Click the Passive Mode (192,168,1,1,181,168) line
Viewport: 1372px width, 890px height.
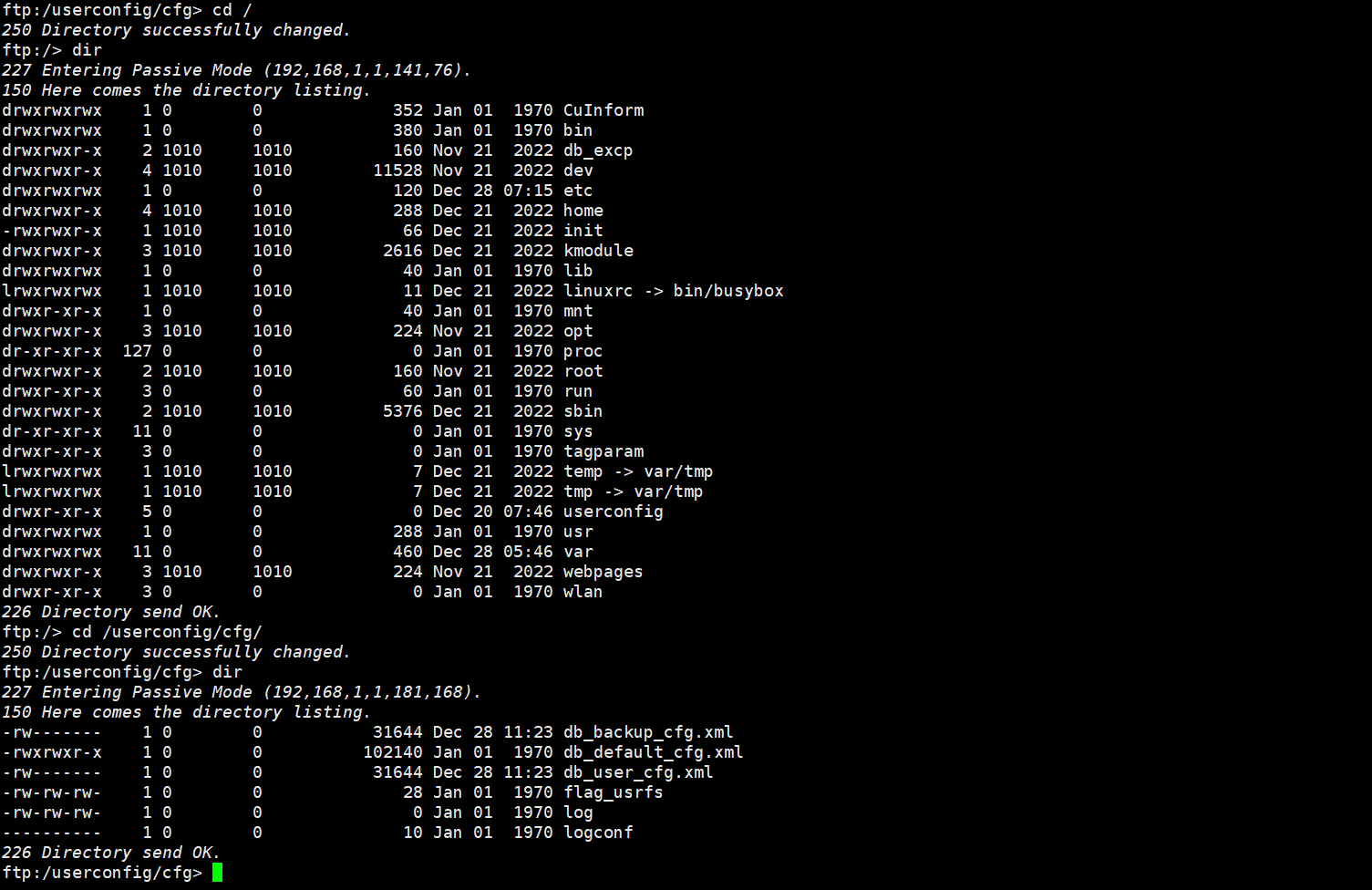pyautogui.click(x=241, y=692)
